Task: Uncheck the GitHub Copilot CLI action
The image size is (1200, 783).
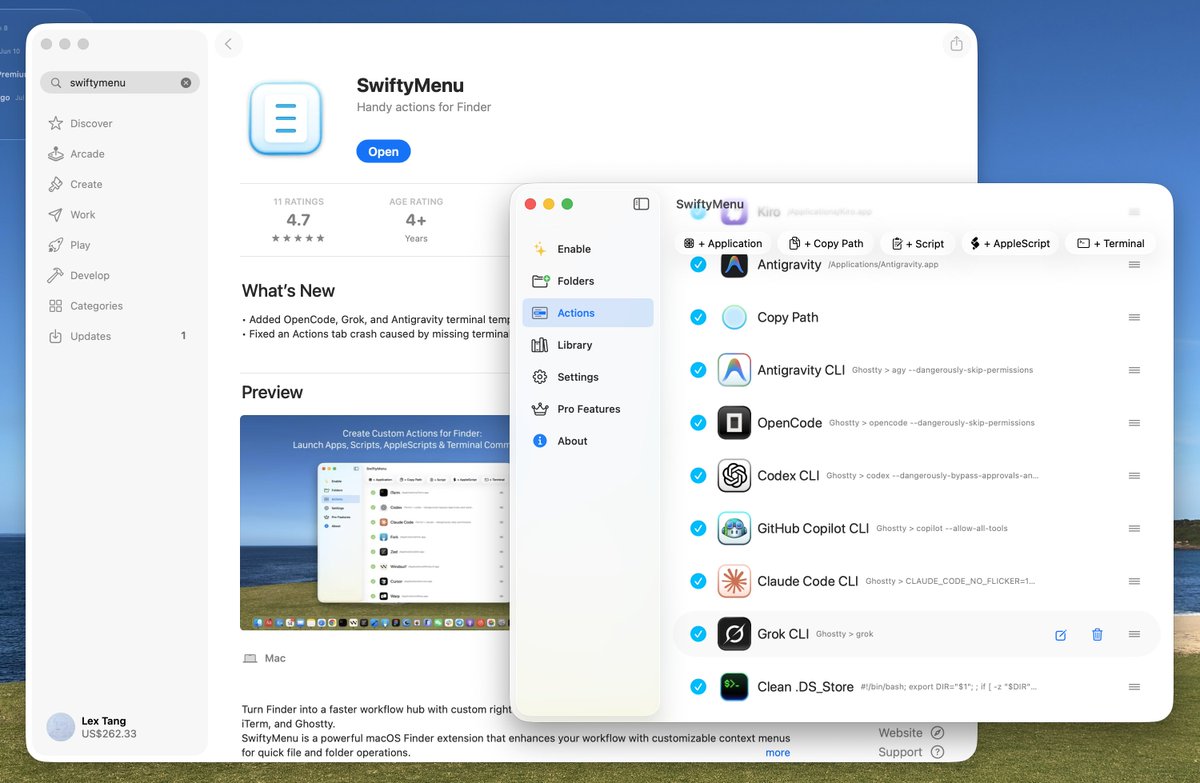Action: click(698, 528)
